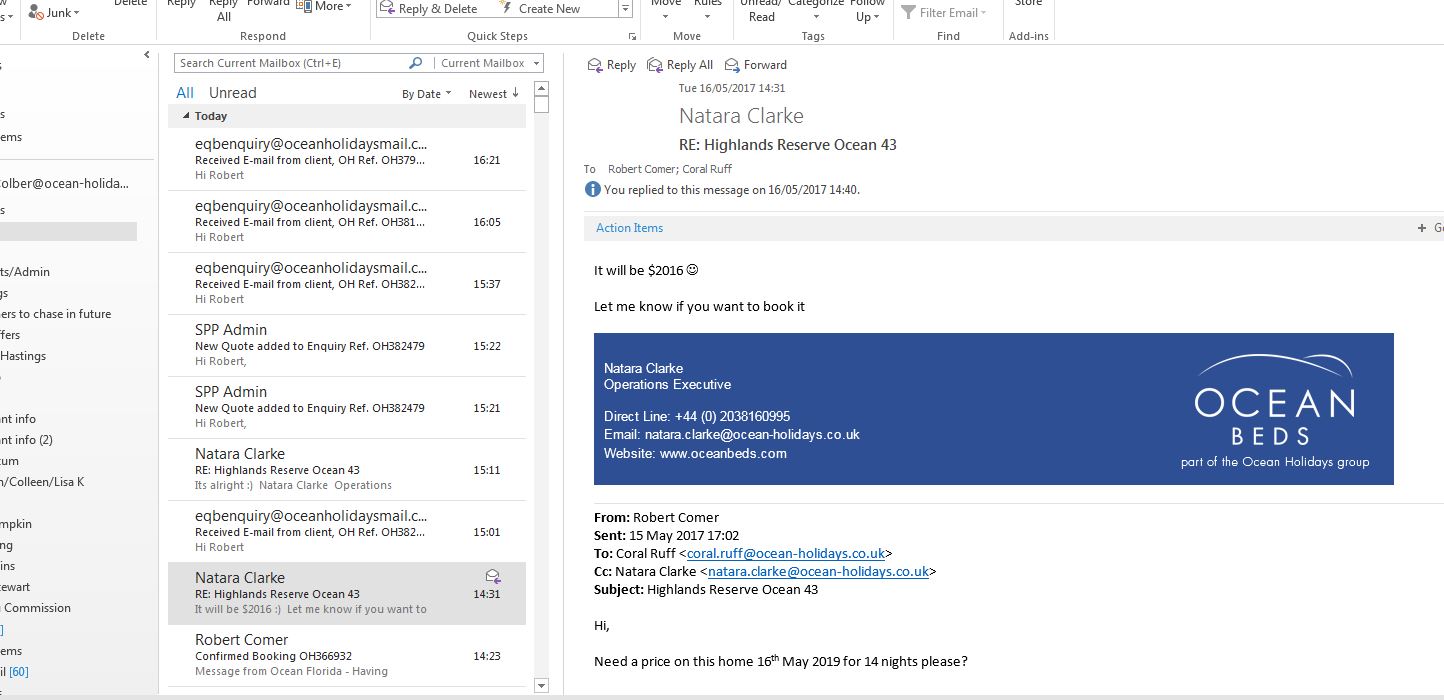Click the Forward icon in the reading pane
Screen dimensions: 1444x700
click(x=732, y=65)
